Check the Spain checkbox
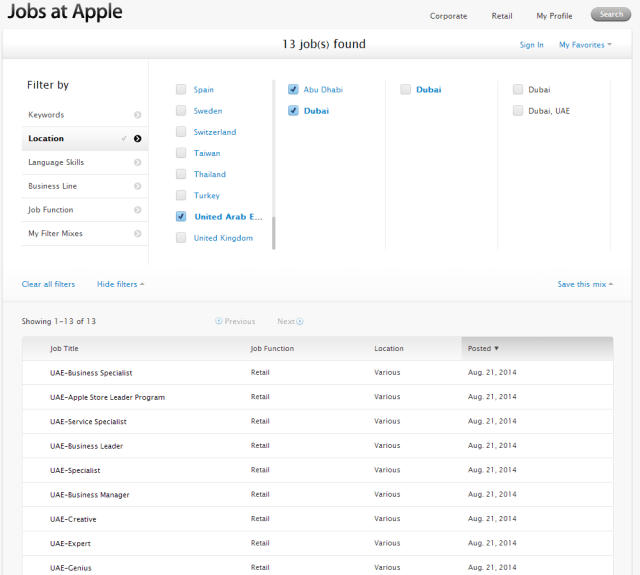This screenshot has height=575, width=640. tap(181, 89)
